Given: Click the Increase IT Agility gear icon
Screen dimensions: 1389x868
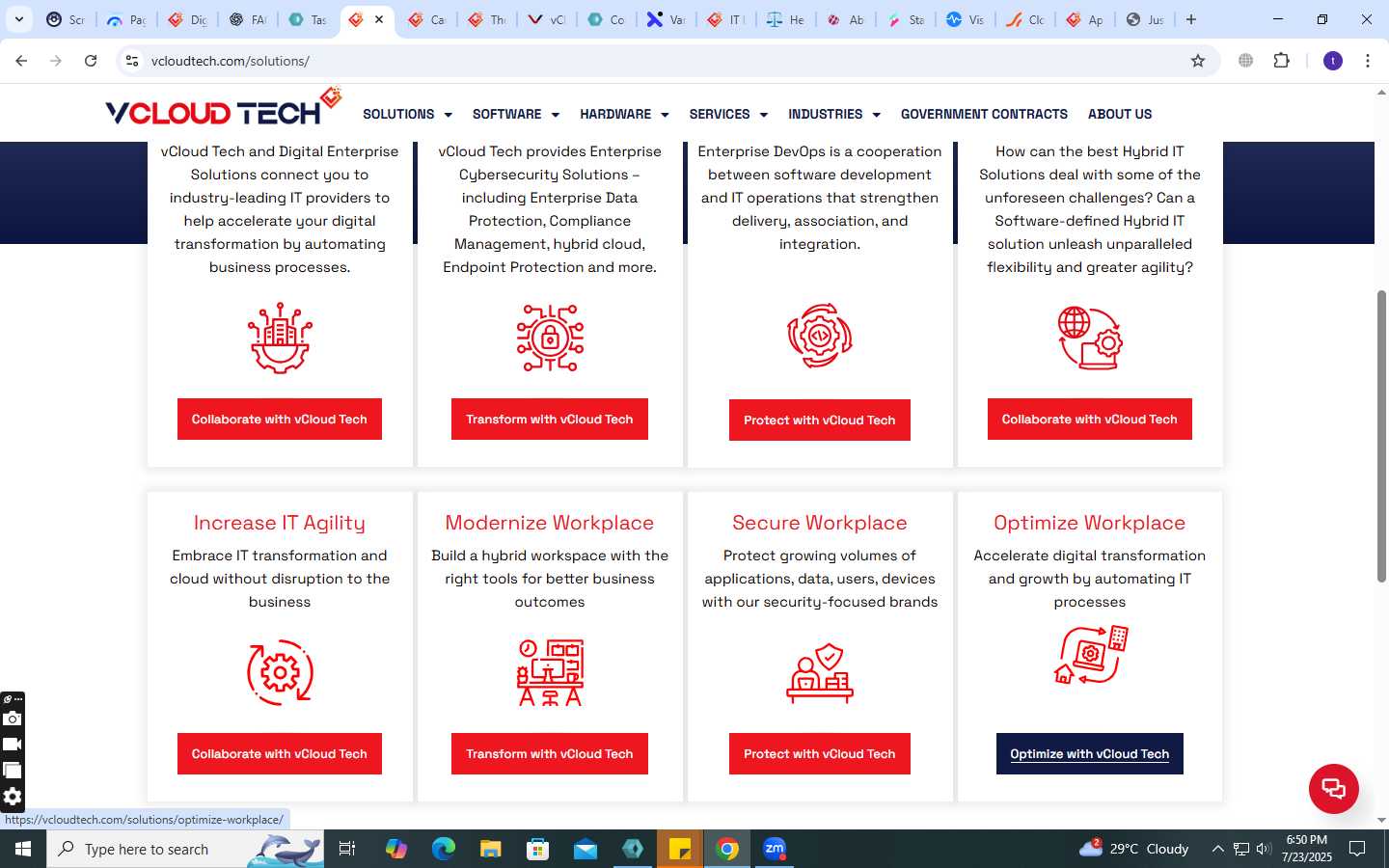Looking at the screenshot, I should pos(280,672).
